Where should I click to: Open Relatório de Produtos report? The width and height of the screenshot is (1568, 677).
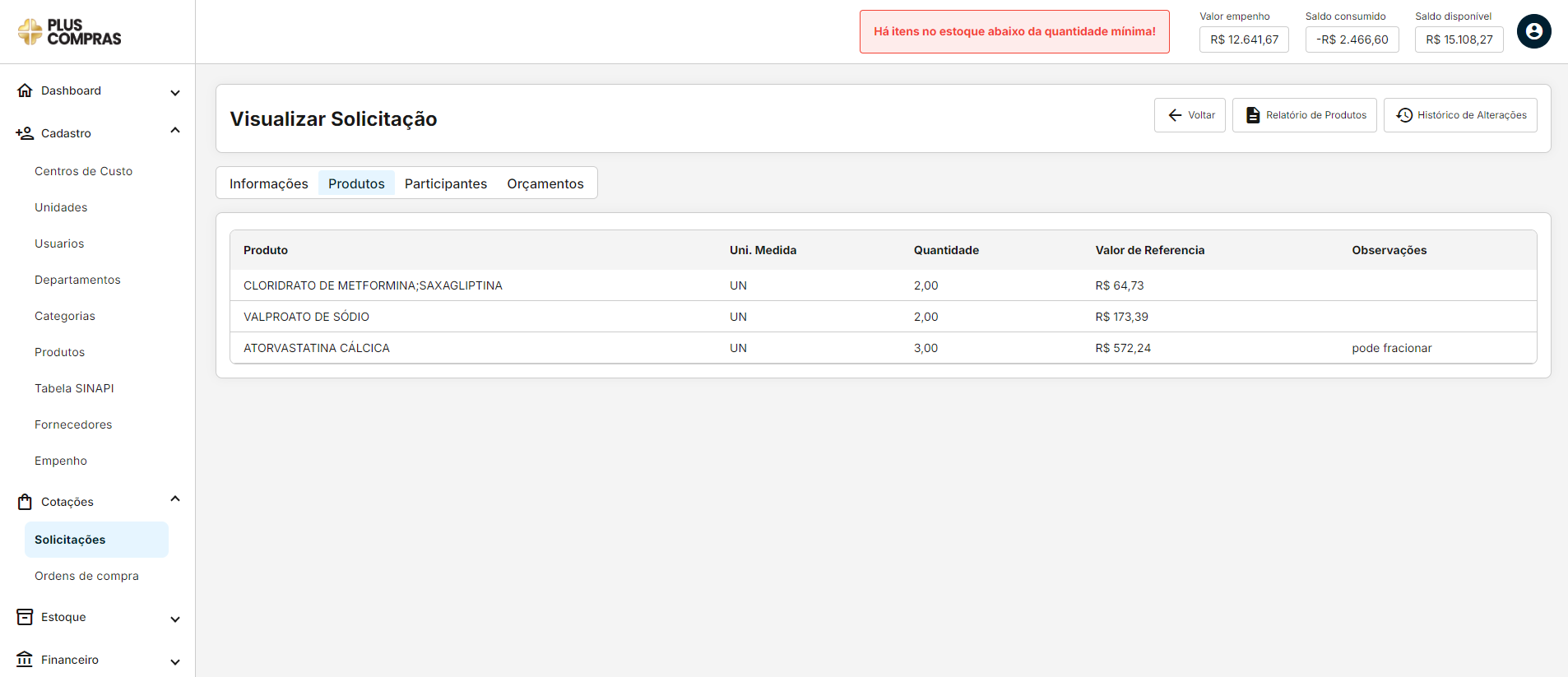(x=1304, y=115)
